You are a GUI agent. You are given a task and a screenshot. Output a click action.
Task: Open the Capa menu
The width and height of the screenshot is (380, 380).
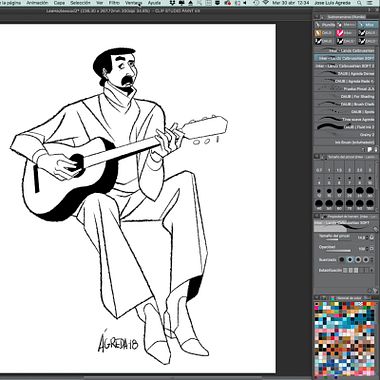[59, 3]
